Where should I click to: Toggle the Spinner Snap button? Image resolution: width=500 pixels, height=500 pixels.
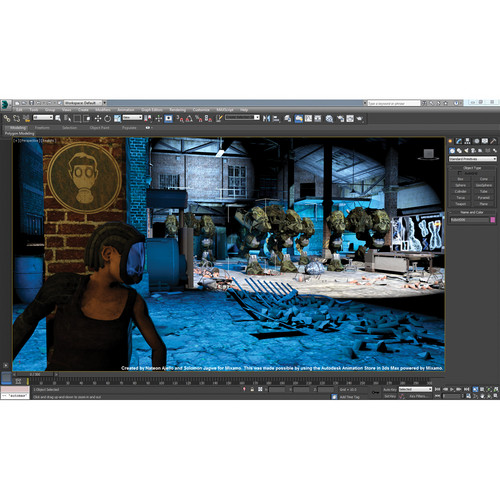pyautogui.click(x=208, y=118)
